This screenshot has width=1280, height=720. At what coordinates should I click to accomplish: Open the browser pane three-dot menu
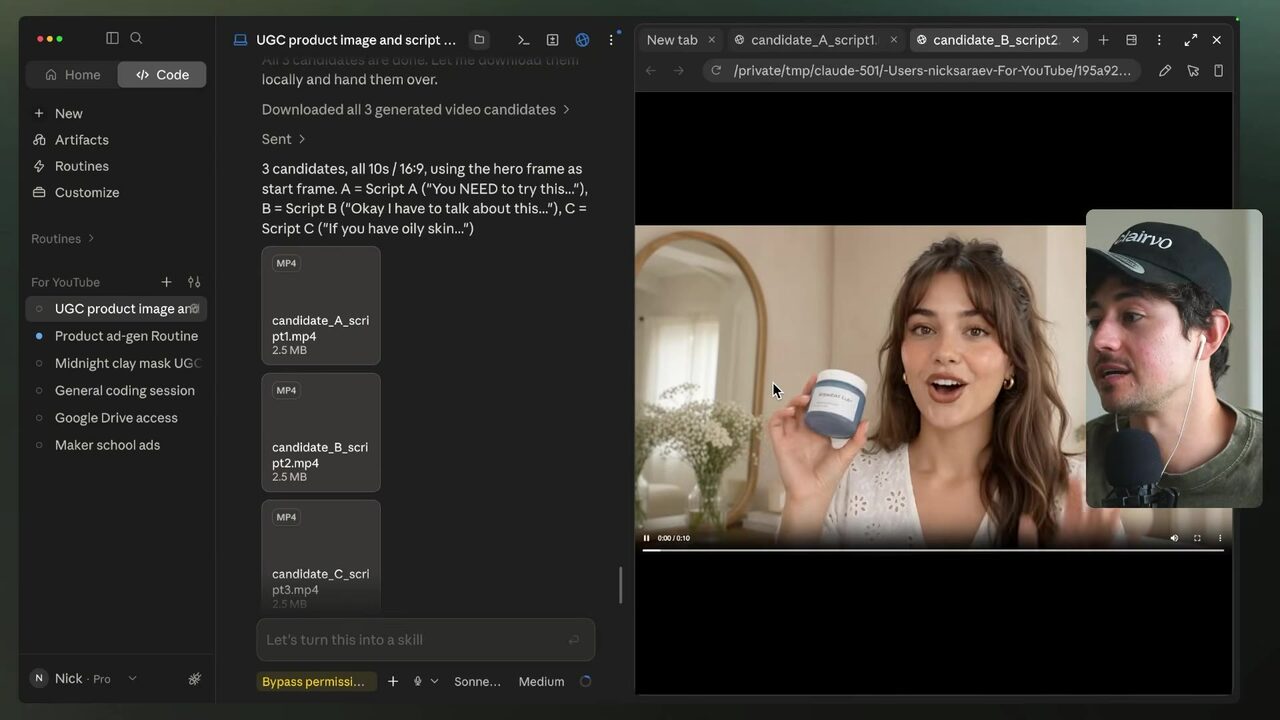coord(1159,40)
